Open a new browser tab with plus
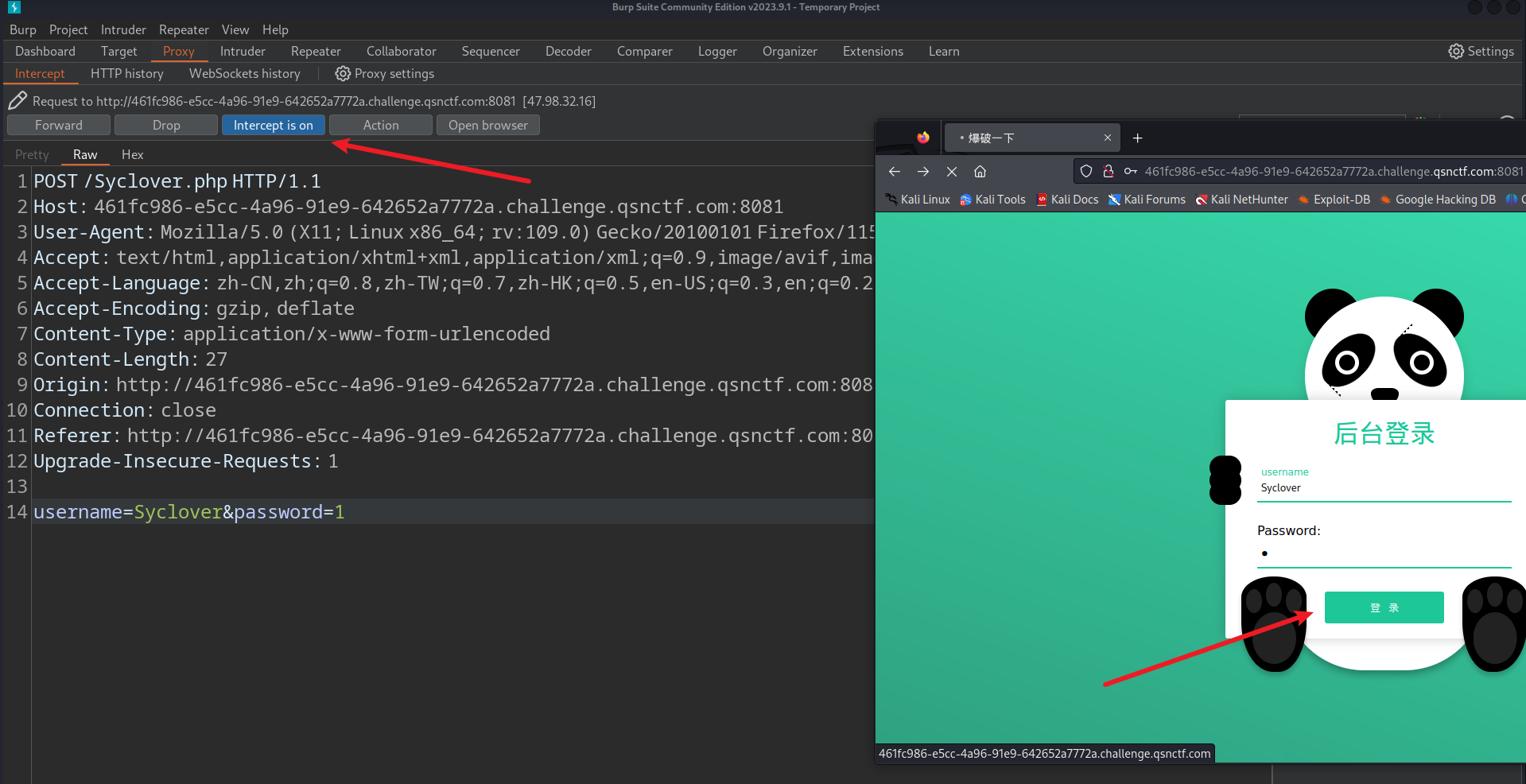The width and height of the screenshot is (1526, 784). [1137, 138]
